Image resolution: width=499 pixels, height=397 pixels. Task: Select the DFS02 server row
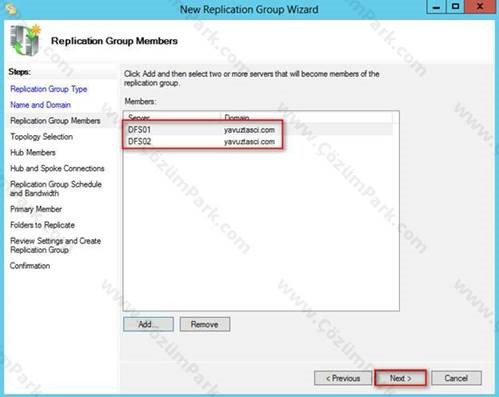pyautogui.click(x=258, y=142)
